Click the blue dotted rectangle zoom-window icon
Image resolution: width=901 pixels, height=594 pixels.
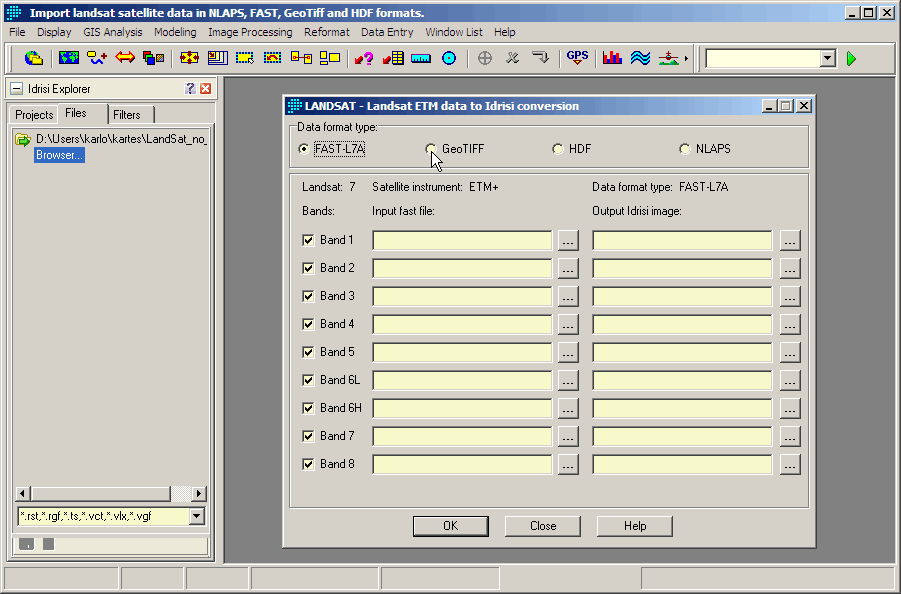click(x=245, y=58)
